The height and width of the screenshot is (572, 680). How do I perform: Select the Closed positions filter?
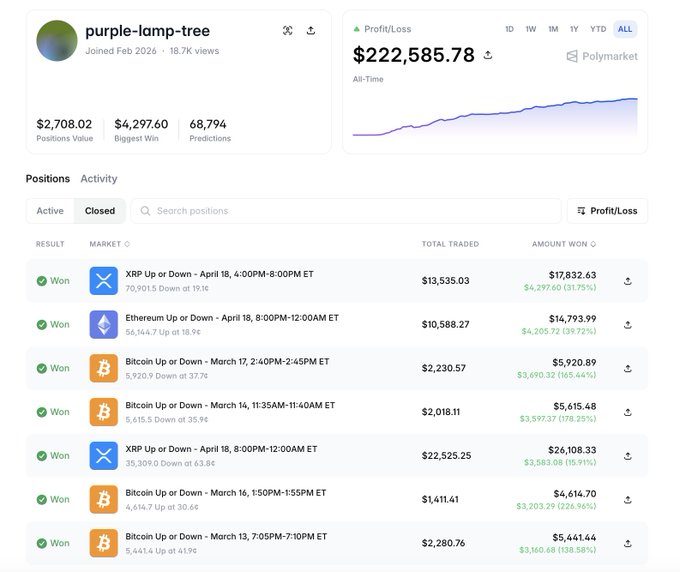100,211
